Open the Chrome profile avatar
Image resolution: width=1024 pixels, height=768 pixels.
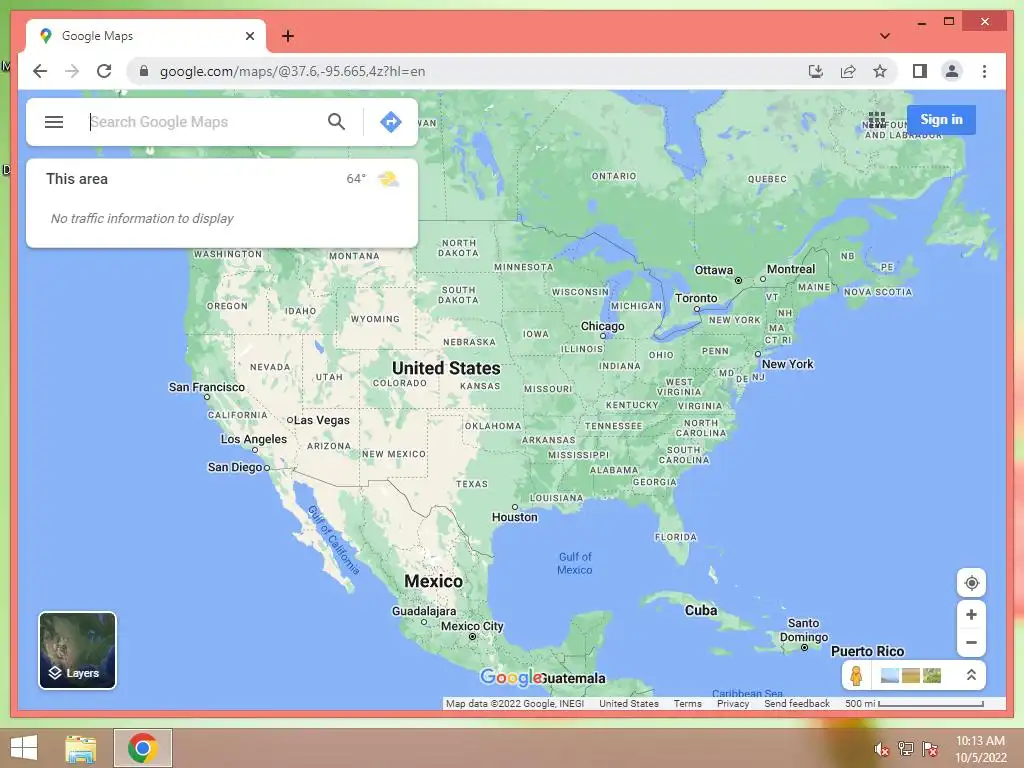pyautogui.click(x=952, y=71)
